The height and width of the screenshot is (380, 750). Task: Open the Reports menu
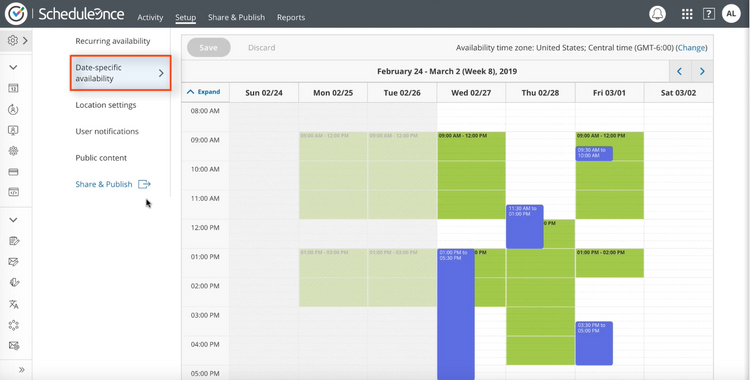click(291, 17)
